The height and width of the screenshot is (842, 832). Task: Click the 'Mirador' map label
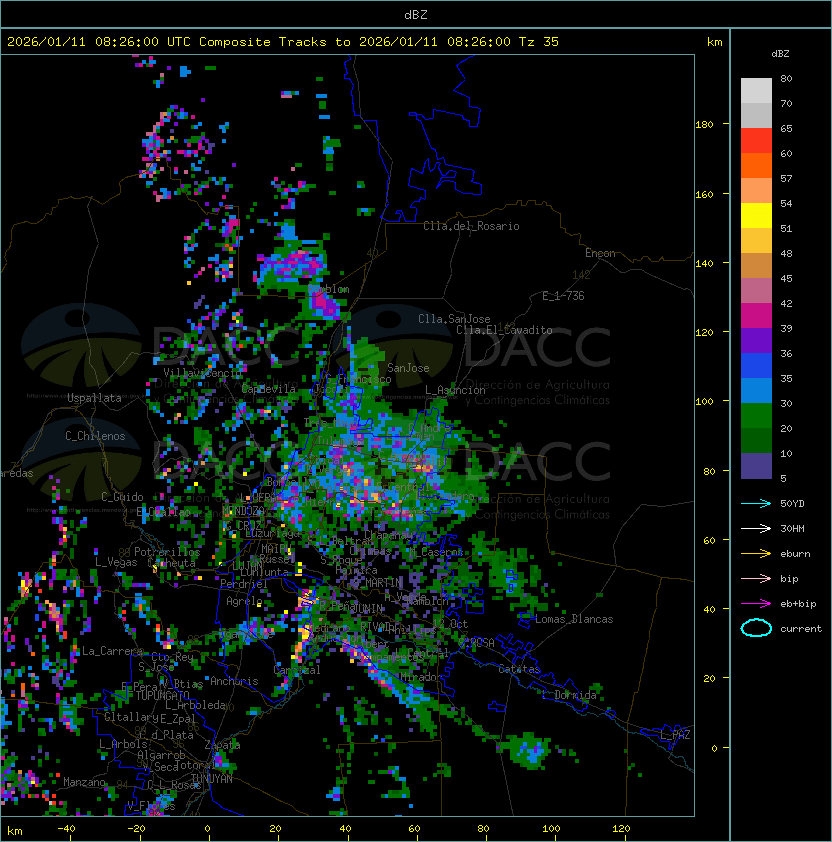[x=419, y=677]
